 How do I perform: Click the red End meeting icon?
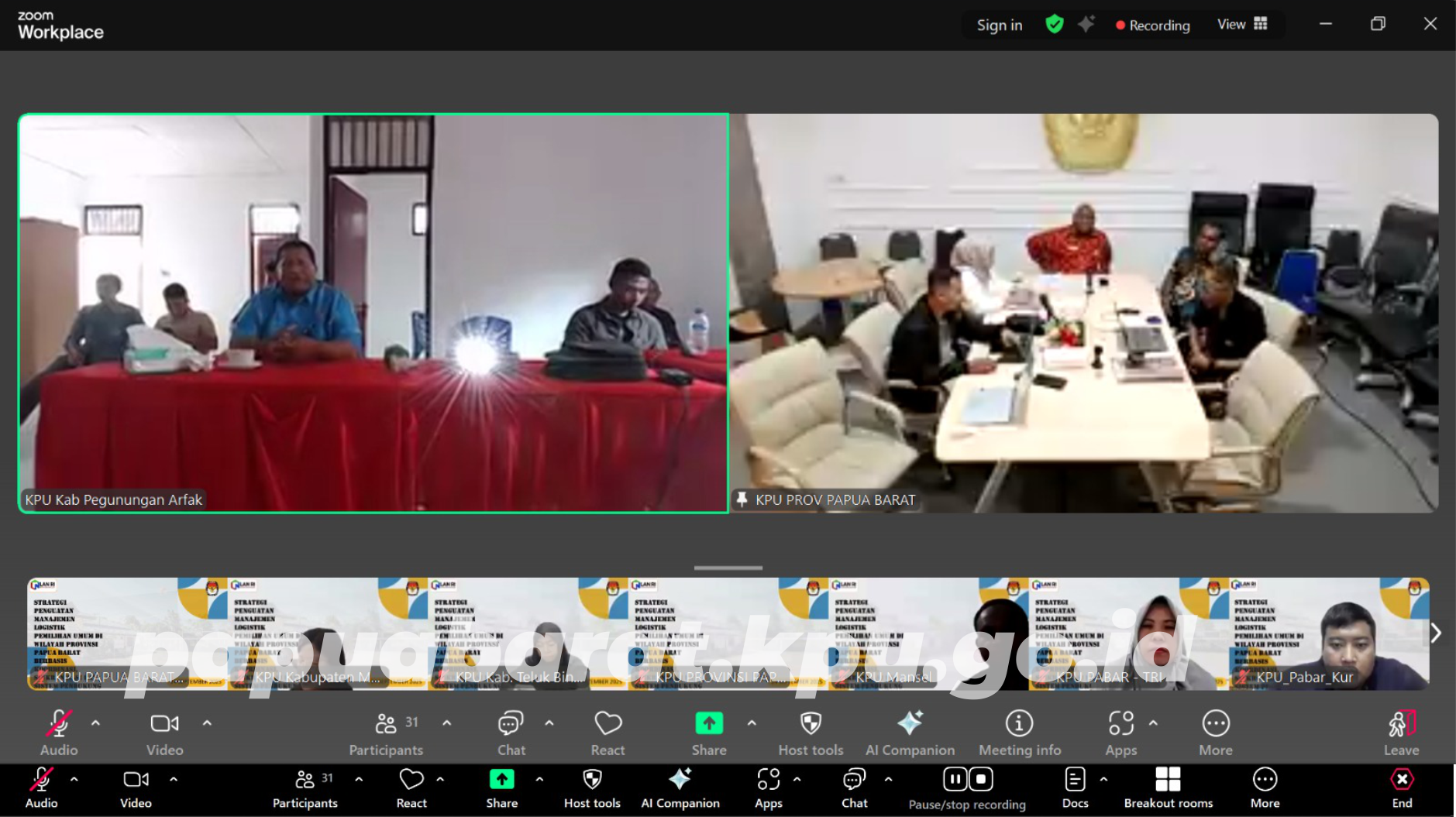[x=1402, y=780]
